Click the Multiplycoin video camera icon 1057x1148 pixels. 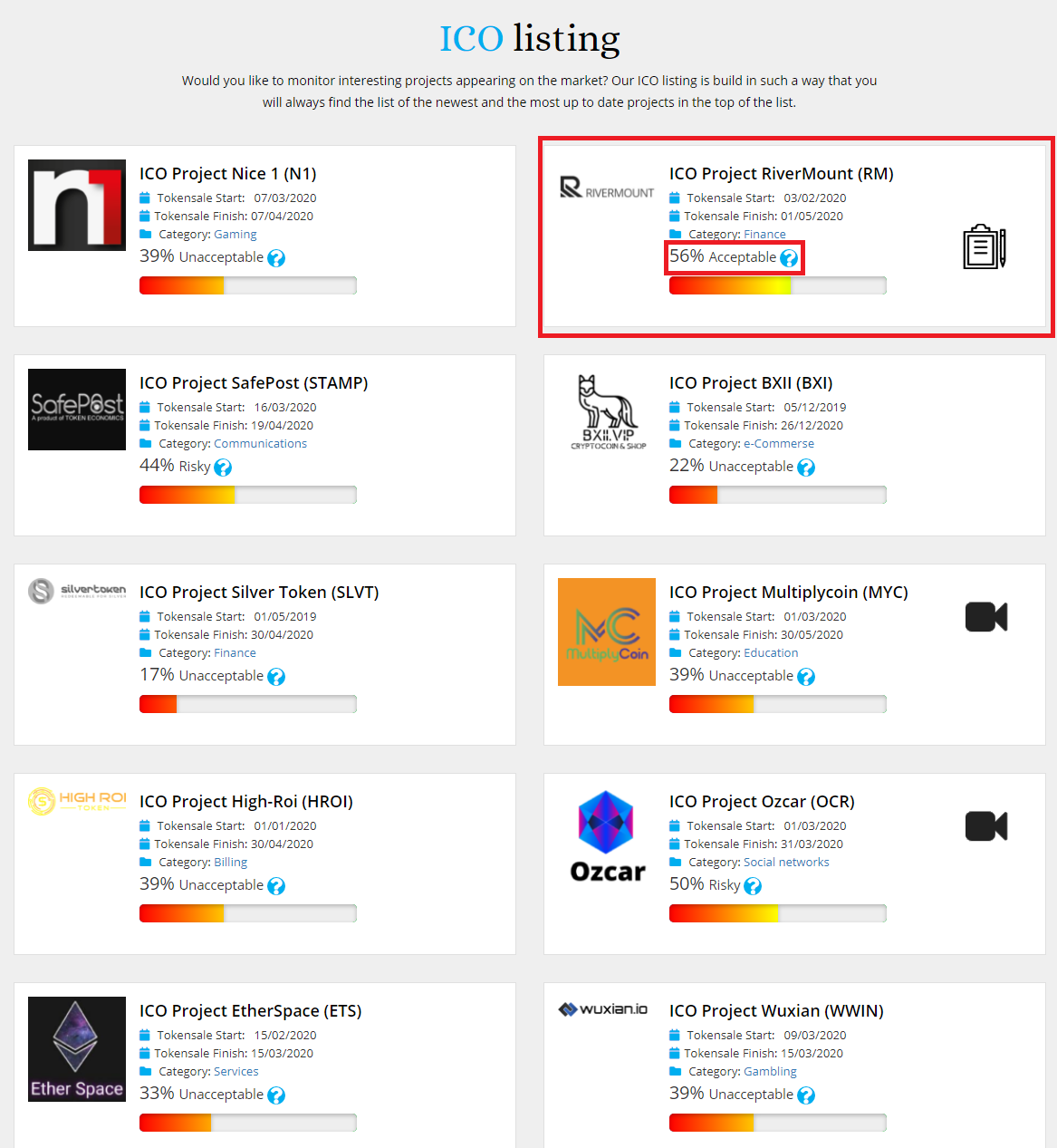pyautogui.click(x=986, y=617)
